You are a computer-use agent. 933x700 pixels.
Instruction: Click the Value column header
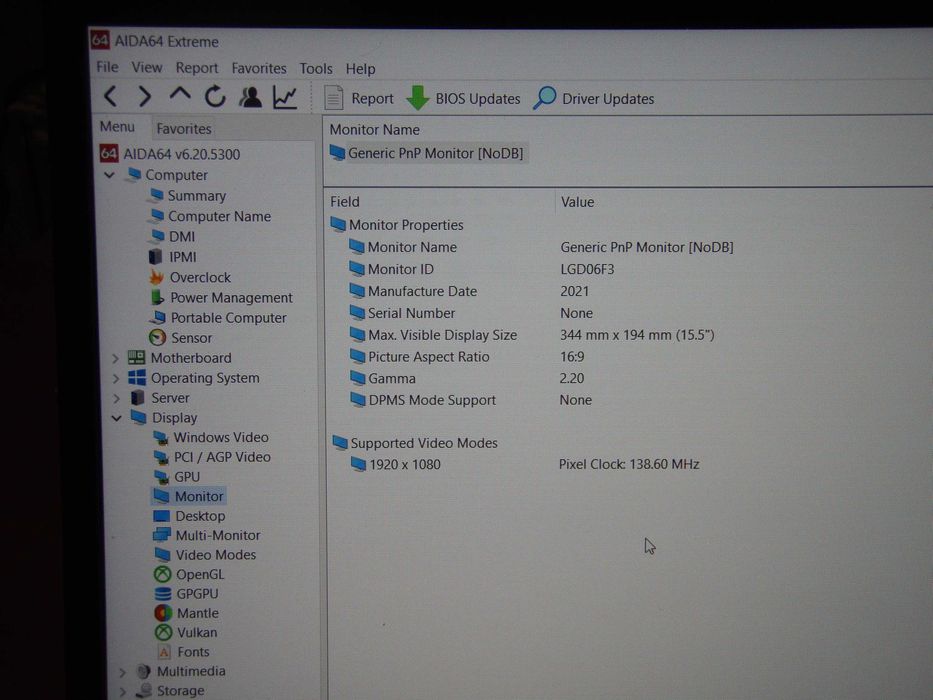click(x=577, y=202)
